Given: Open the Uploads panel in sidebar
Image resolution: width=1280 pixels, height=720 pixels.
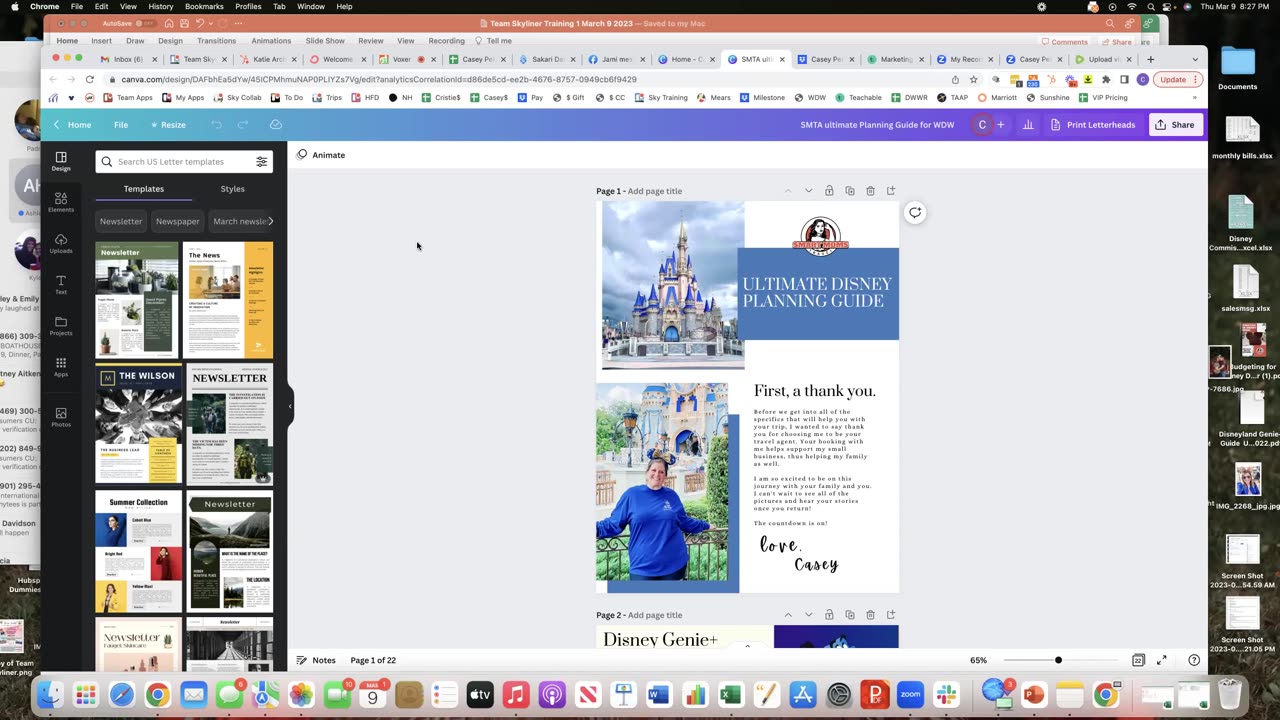Looking at the screenshot, I should (x=61, y=243).
